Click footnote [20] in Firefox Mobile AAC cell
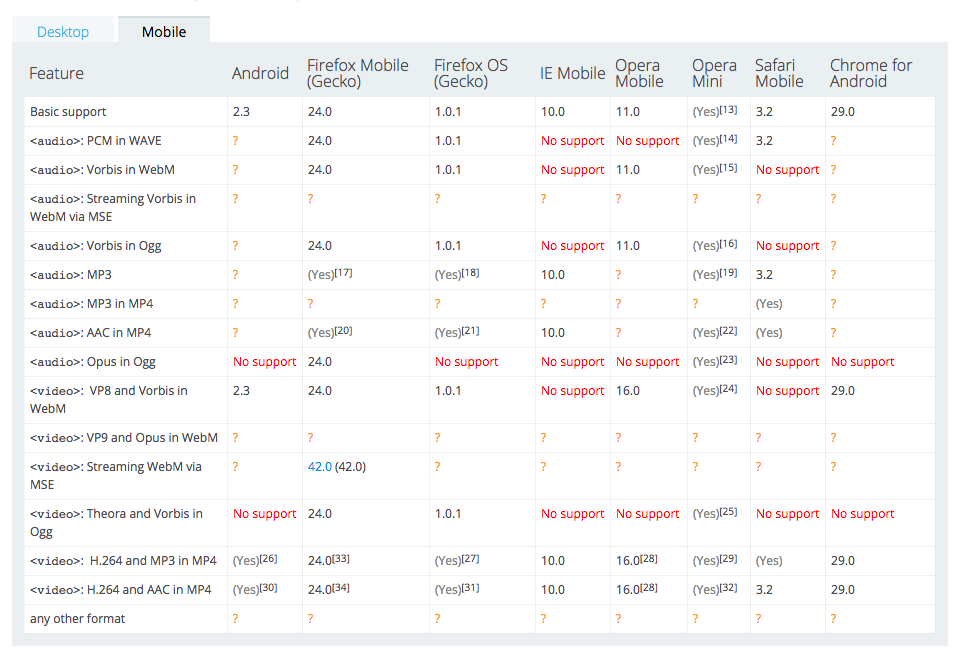Screen dimensions: 968x667 click(344, 330)
